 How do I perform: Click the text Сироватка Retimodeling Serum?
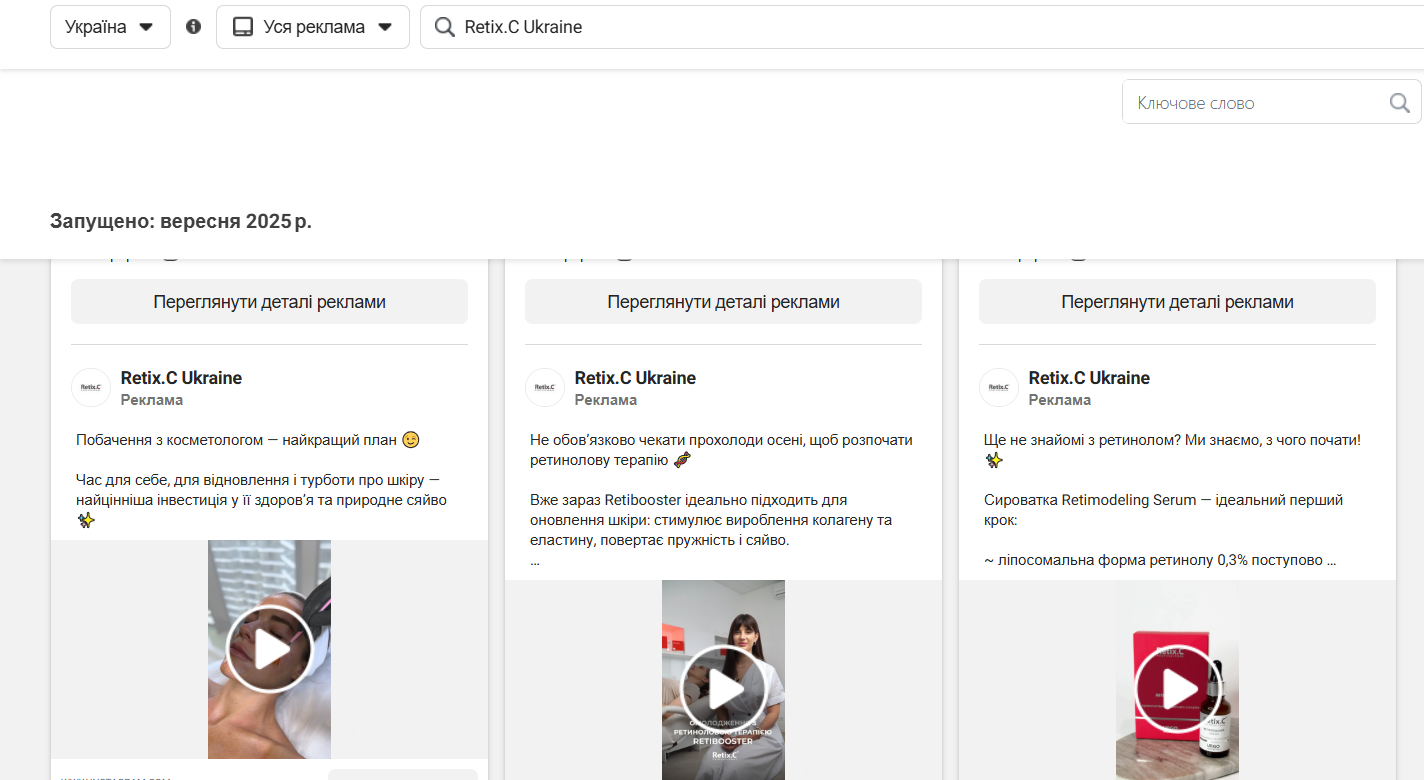click(x=1090, y=500)
